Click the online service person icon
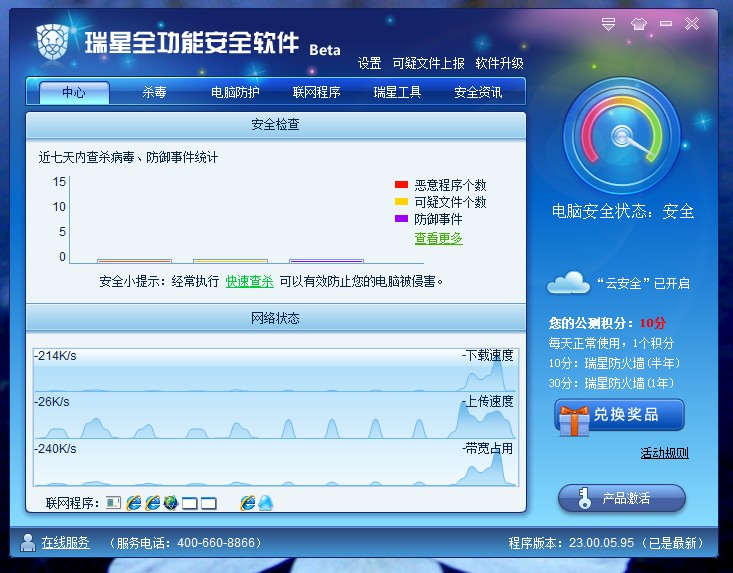 click(28, 543)
